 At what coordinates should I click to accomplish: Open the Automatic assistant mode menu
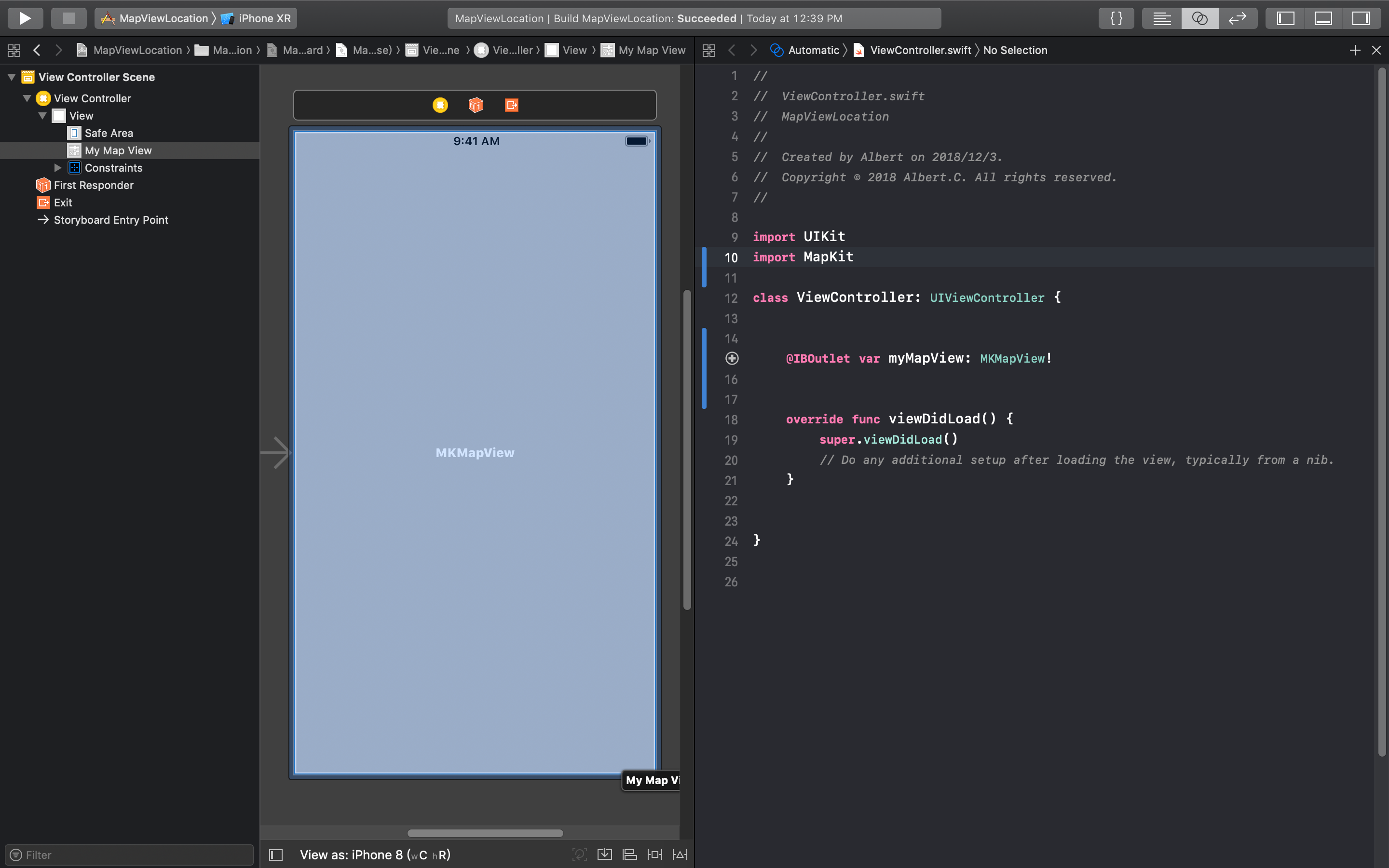(x=804, y=51)
